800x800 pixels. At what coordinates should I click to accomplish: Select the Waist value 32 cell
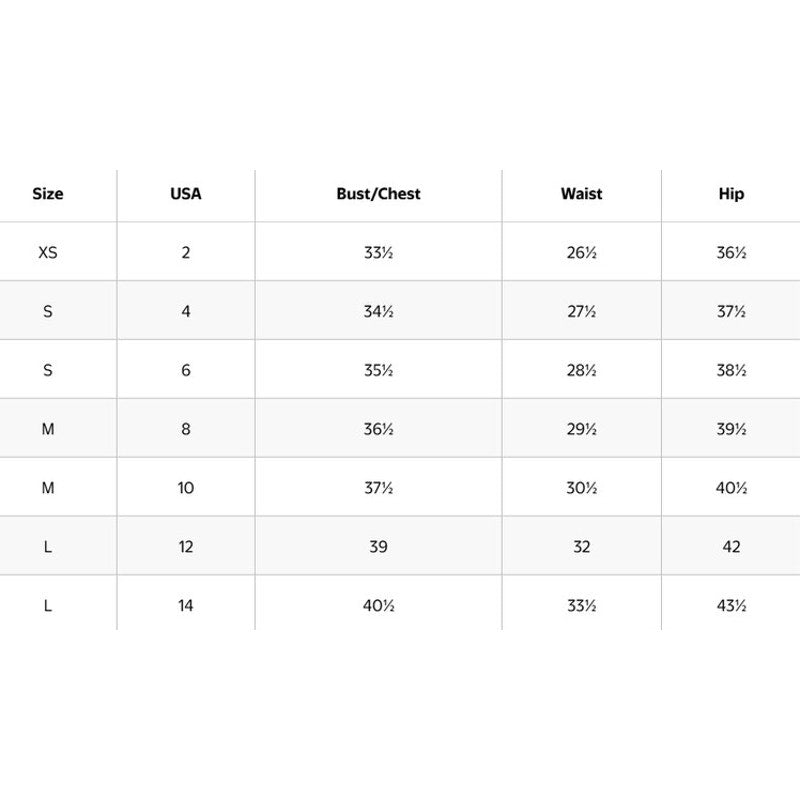pyautogui.click(x=581, y=547)
